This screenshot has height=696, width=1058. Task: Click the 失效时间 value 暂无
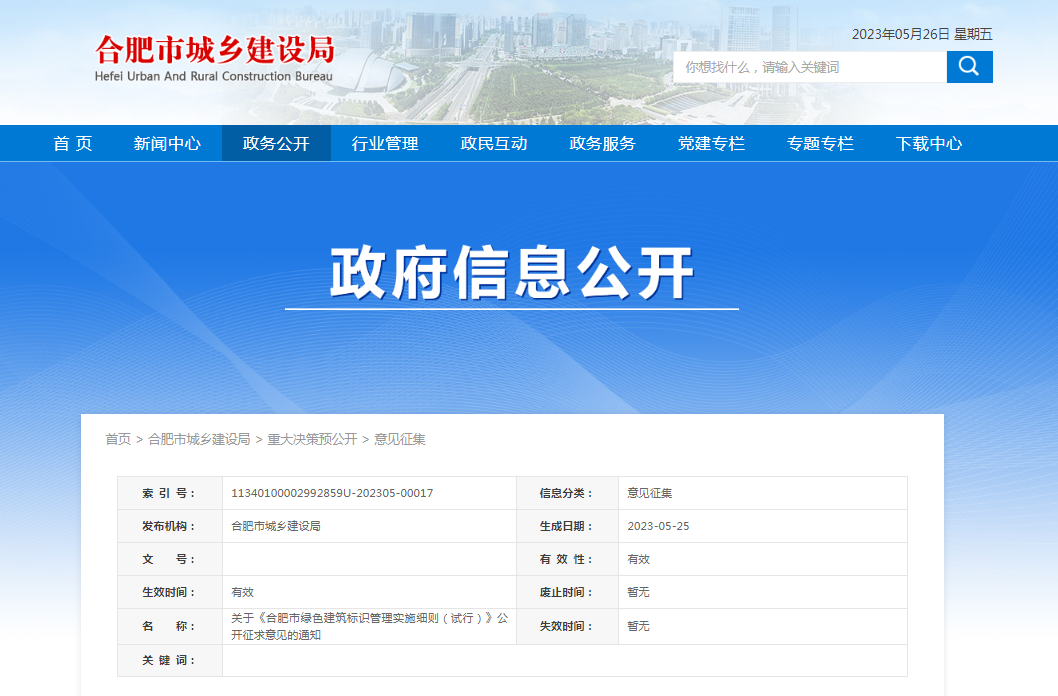(638, 626)
